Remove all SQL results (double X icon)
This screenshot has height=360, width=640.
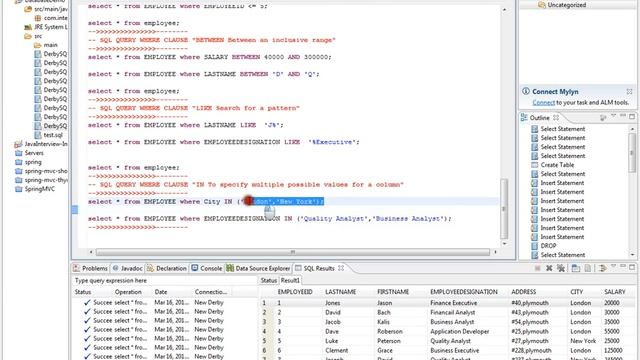tap(561, 268)
